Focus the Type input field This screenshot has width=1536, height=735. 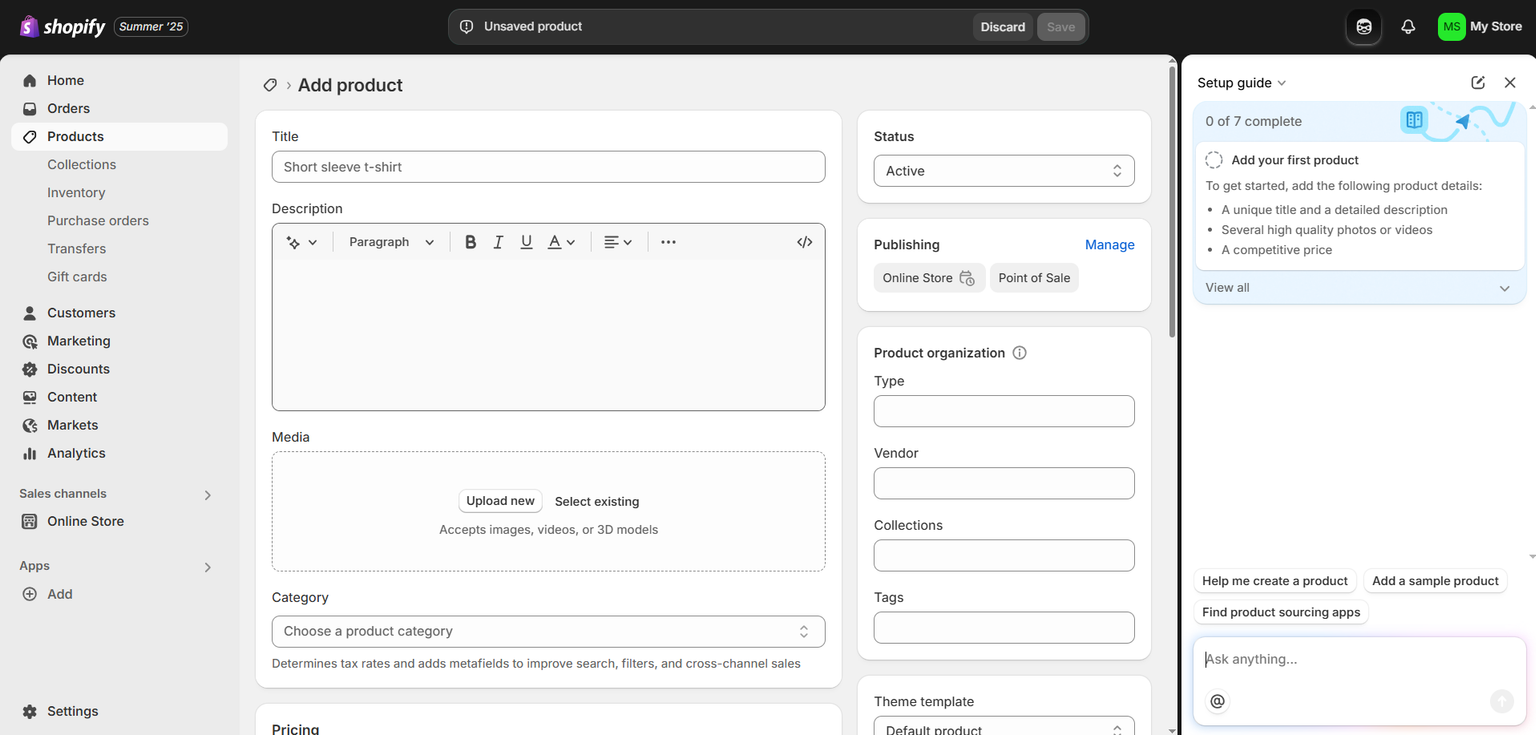[x=1004, y=411]
